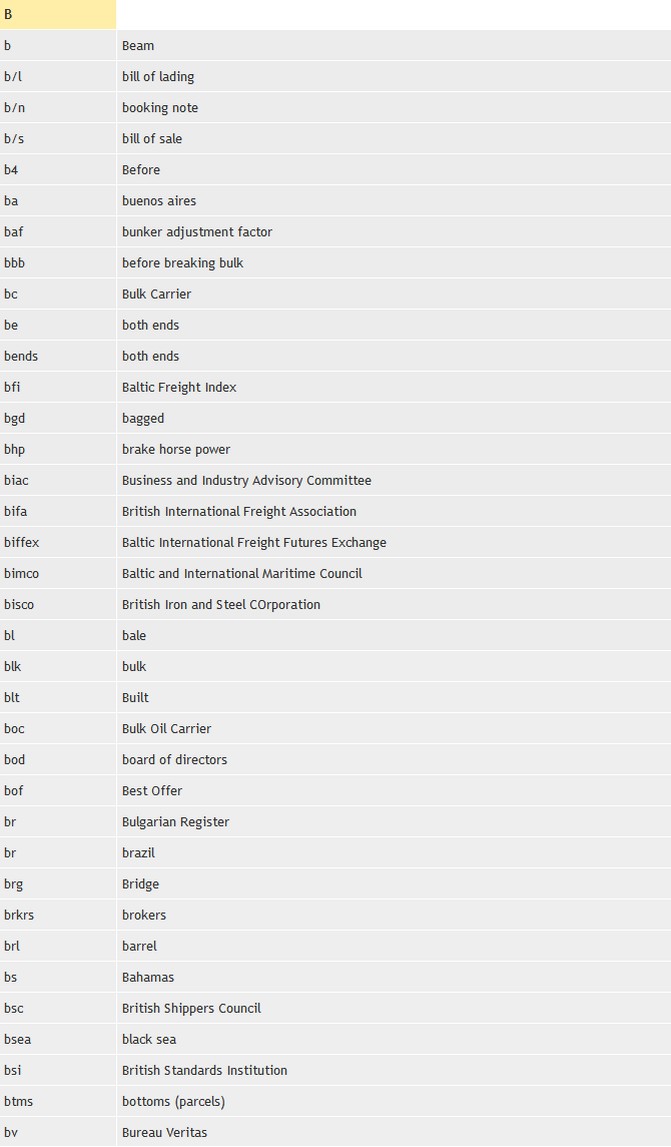Select the "bends" abbreviation cell

tap(21, 356)
